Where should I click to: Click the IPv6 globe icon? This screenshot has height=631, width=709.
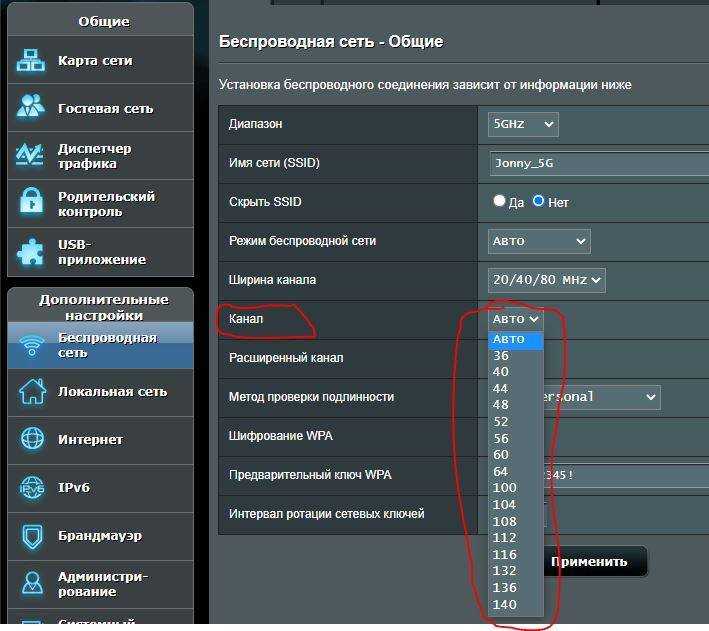[32, 488]
